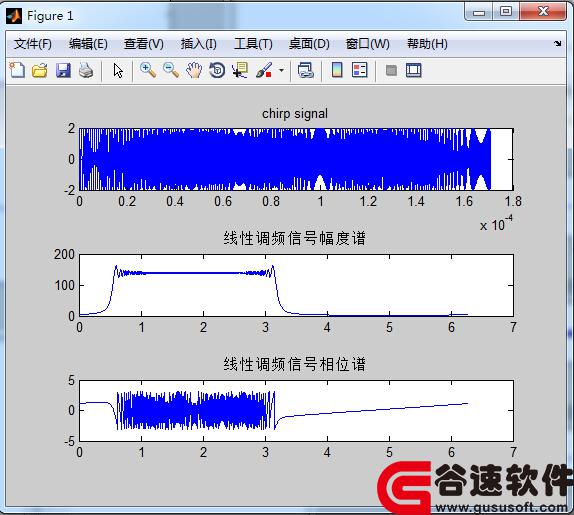The height and width of the screenshot is (515, 574).
Task: Expand the Brush tool color dropdown arrow
Action: [x=281, y=70]
